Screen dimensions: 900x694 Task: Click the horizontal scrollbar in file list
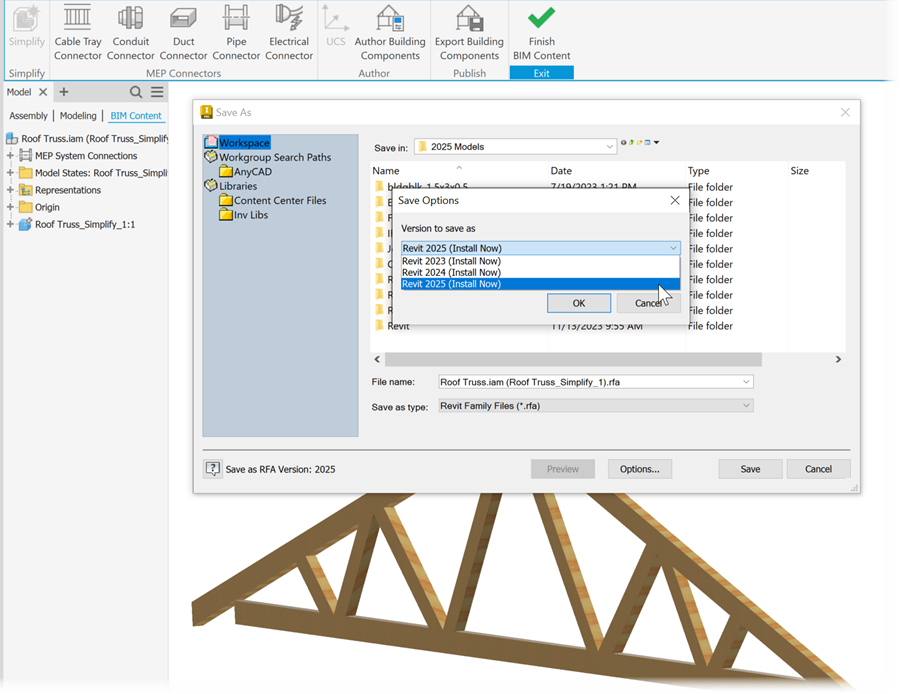[573, 359]
